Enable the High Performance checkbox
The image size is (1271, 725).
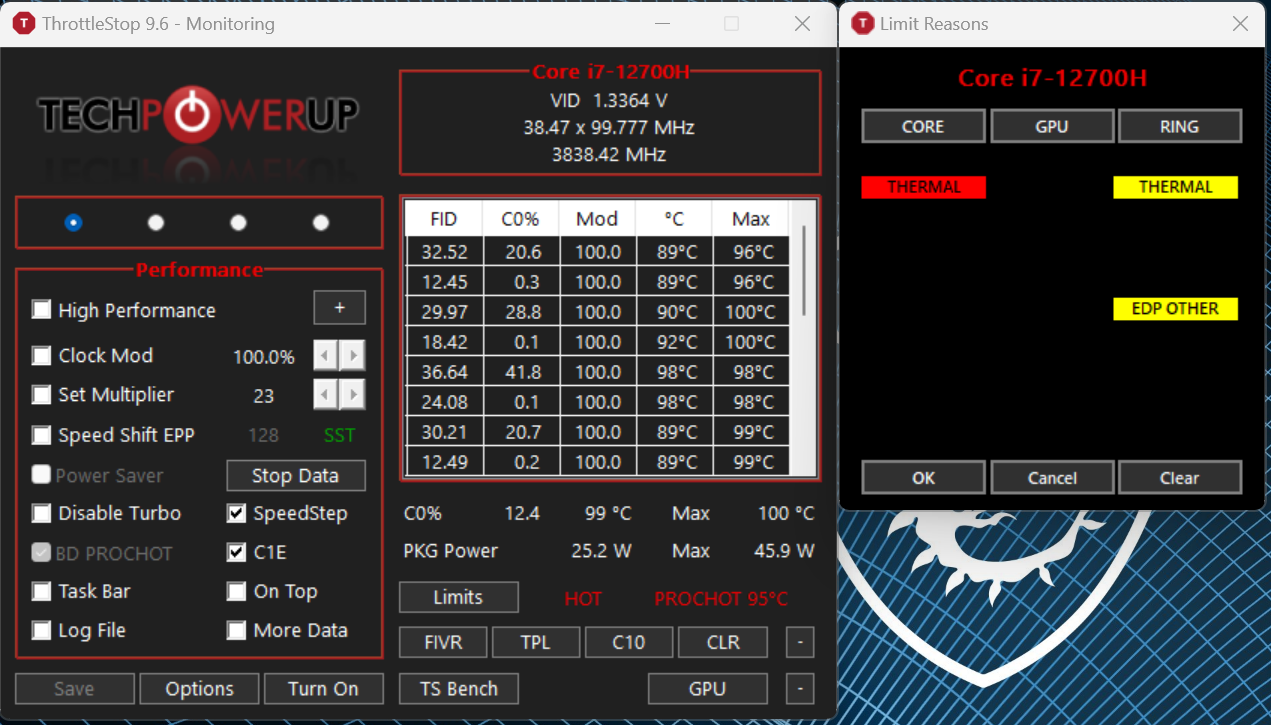[41, 310]
